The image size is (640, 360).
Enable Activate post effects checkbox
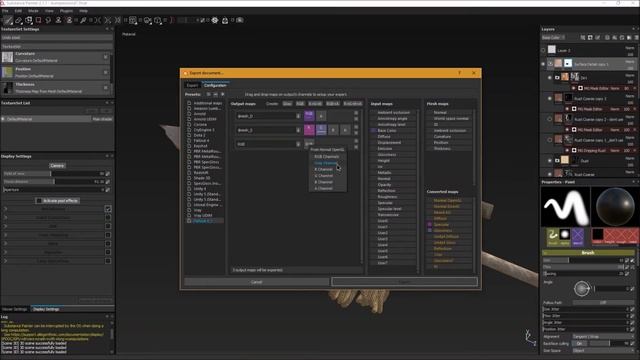39,201
